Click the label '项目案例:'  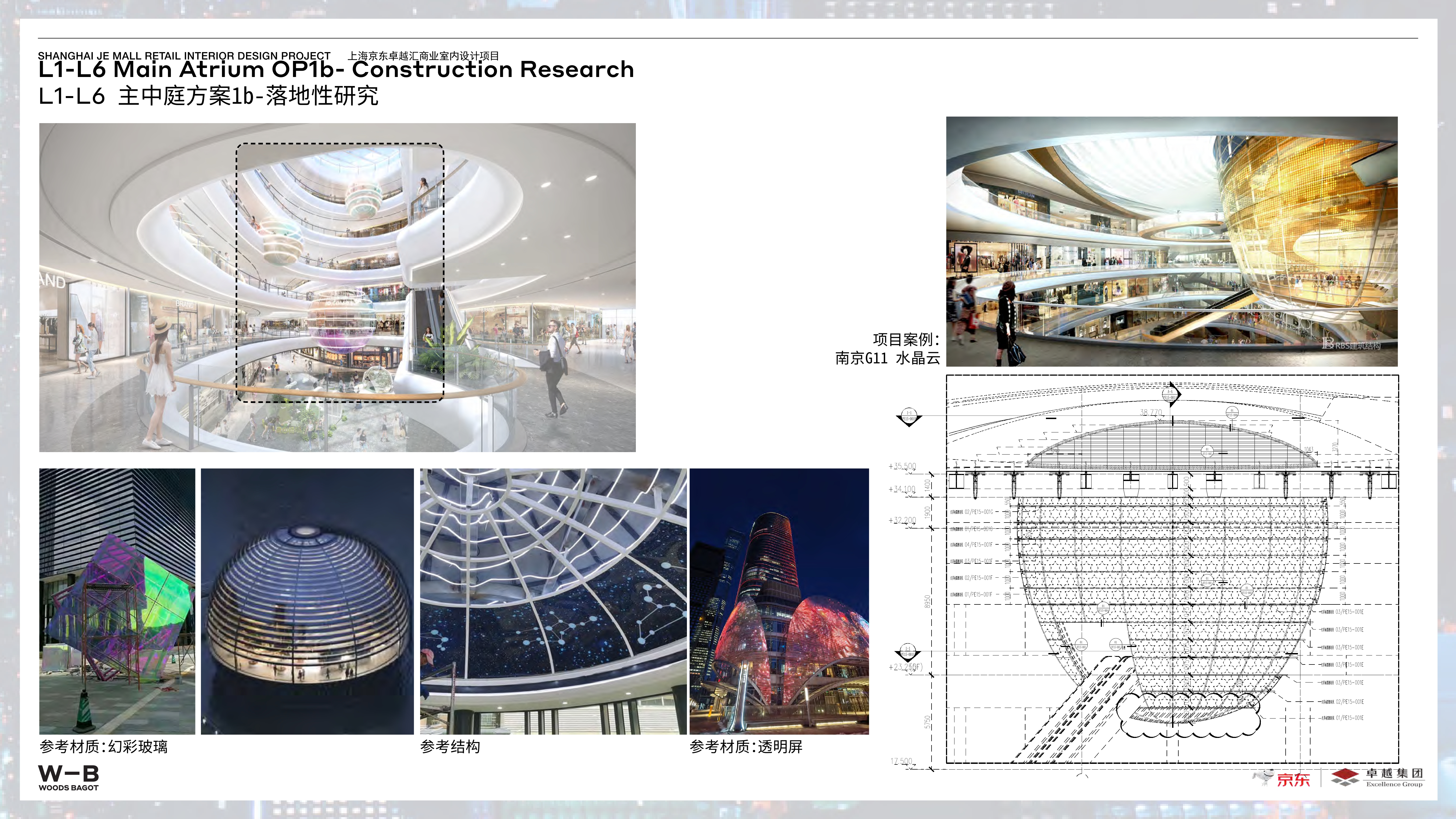click(906, 339)
